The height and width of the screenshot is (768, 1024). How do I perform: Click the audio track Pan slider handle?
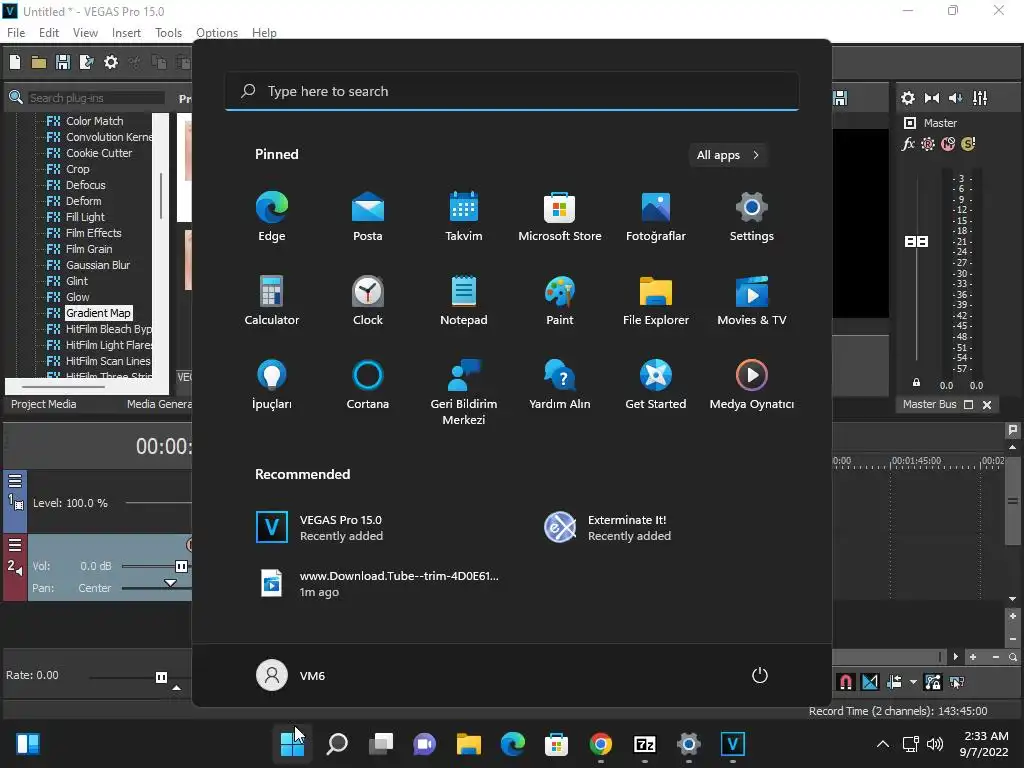point(170,583)
